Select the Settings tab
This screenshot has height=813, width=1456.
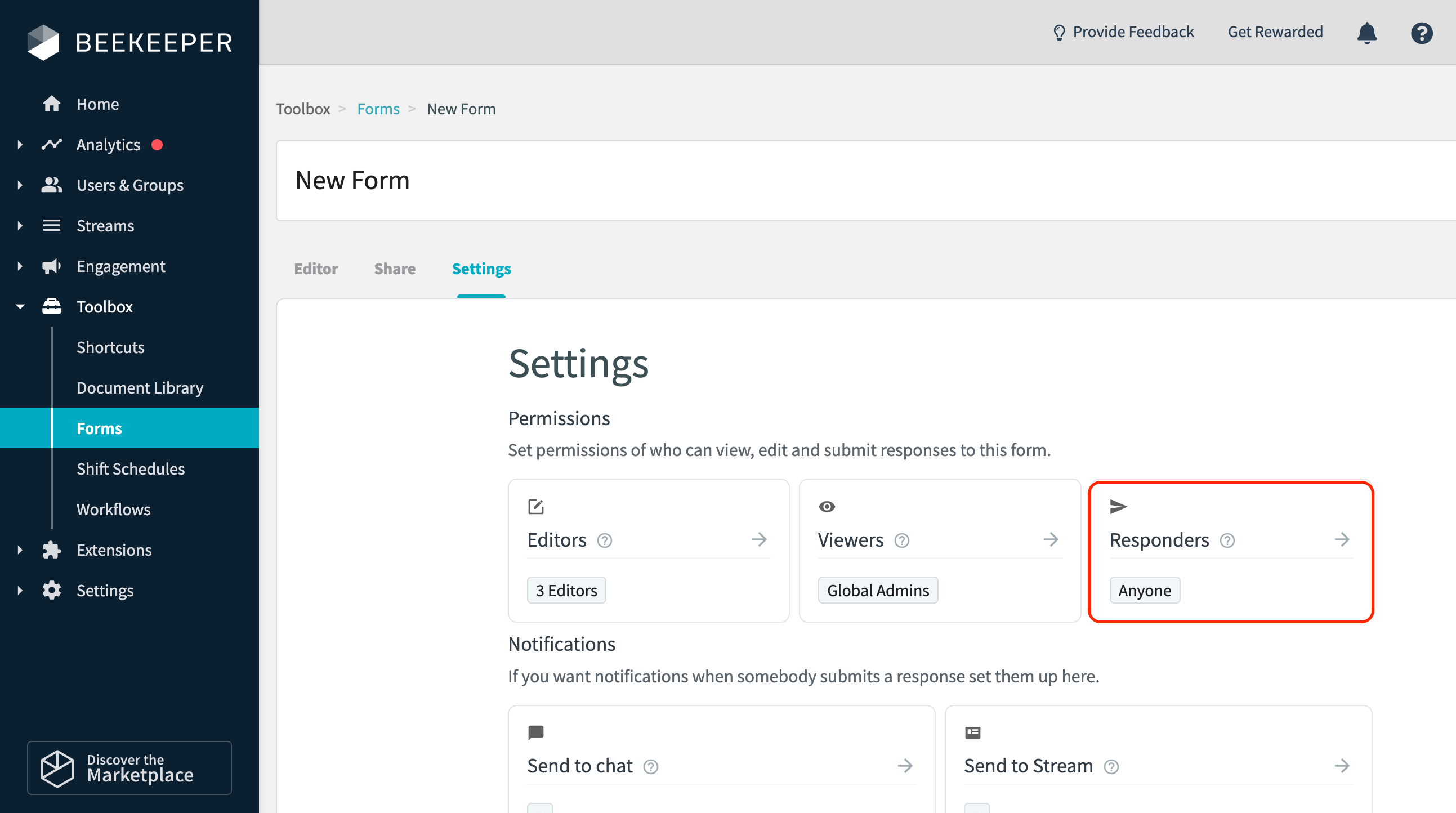[481, 269]
